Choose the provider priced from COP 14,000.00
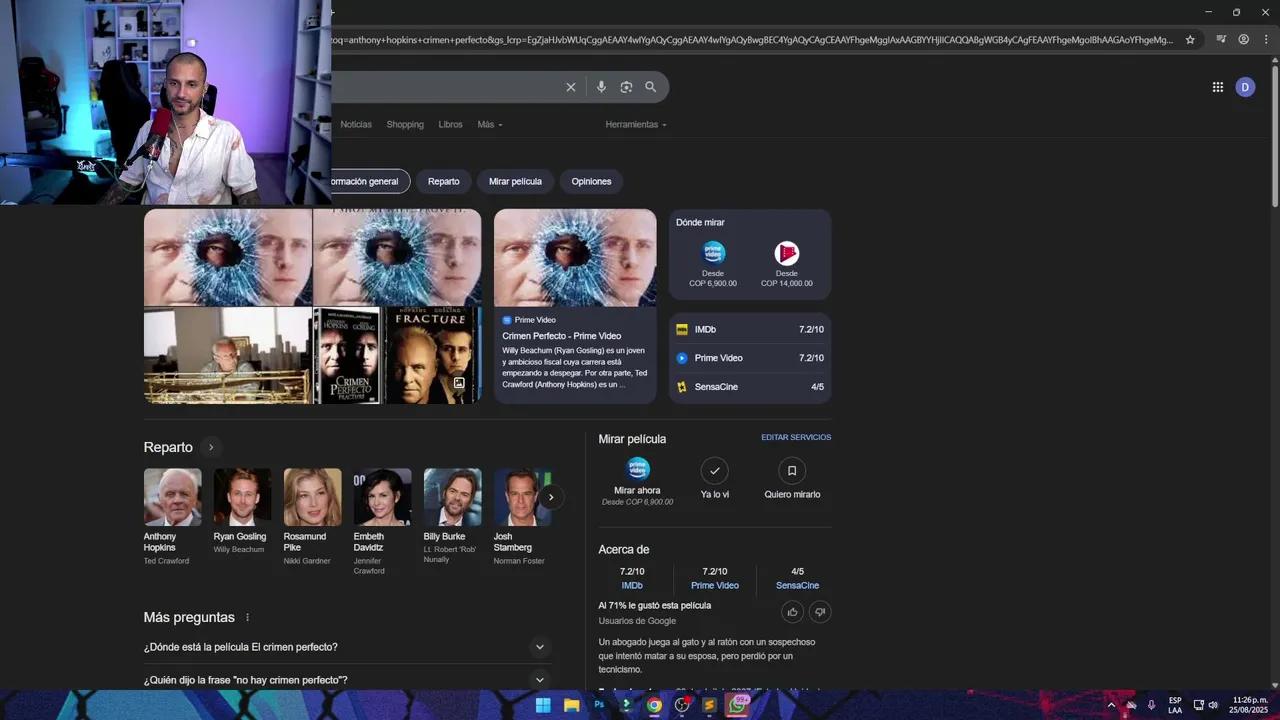 (787, 264)
